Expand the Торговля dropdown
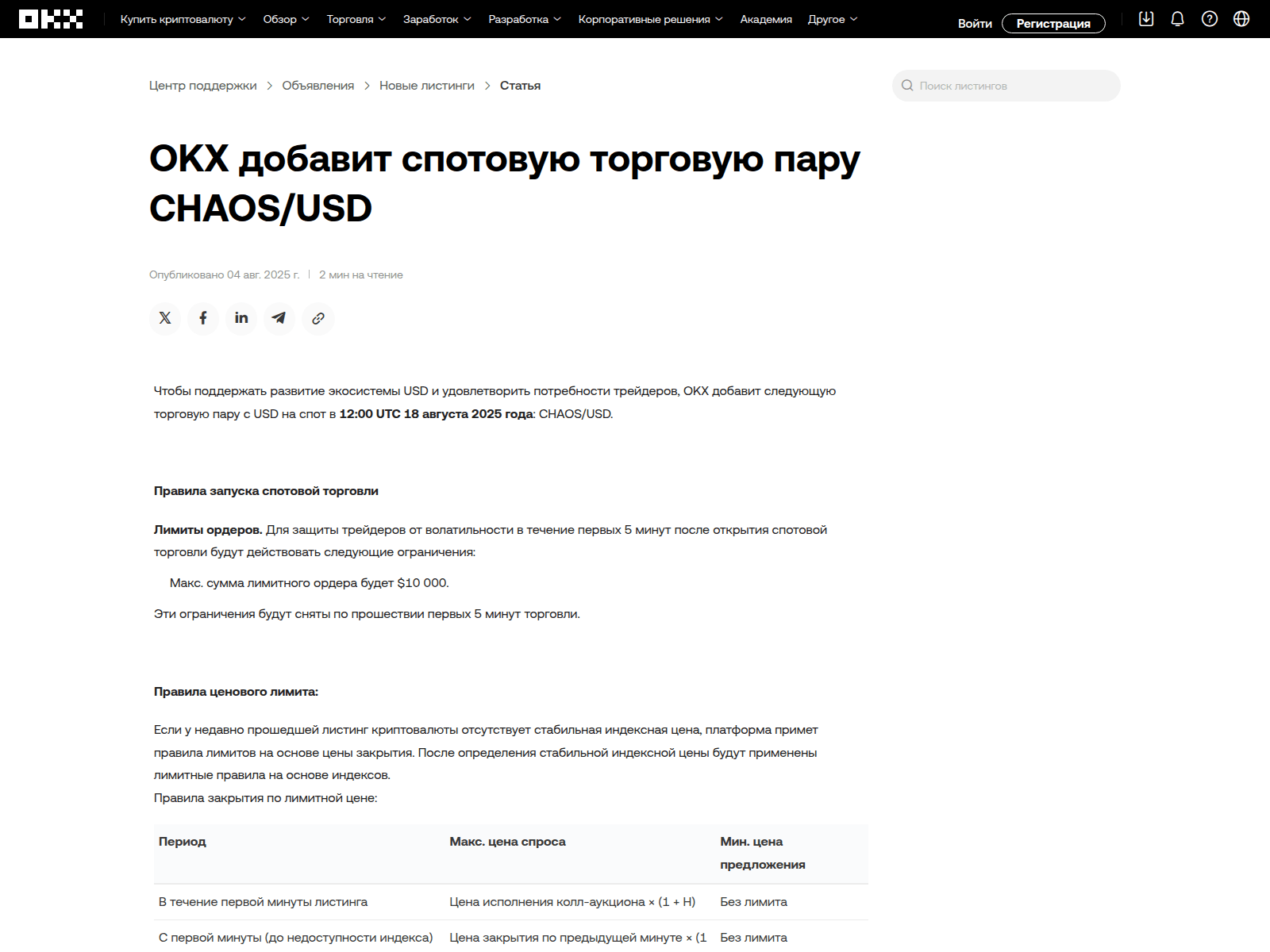This screenshot has height=952, width=1270. [356, 19]
